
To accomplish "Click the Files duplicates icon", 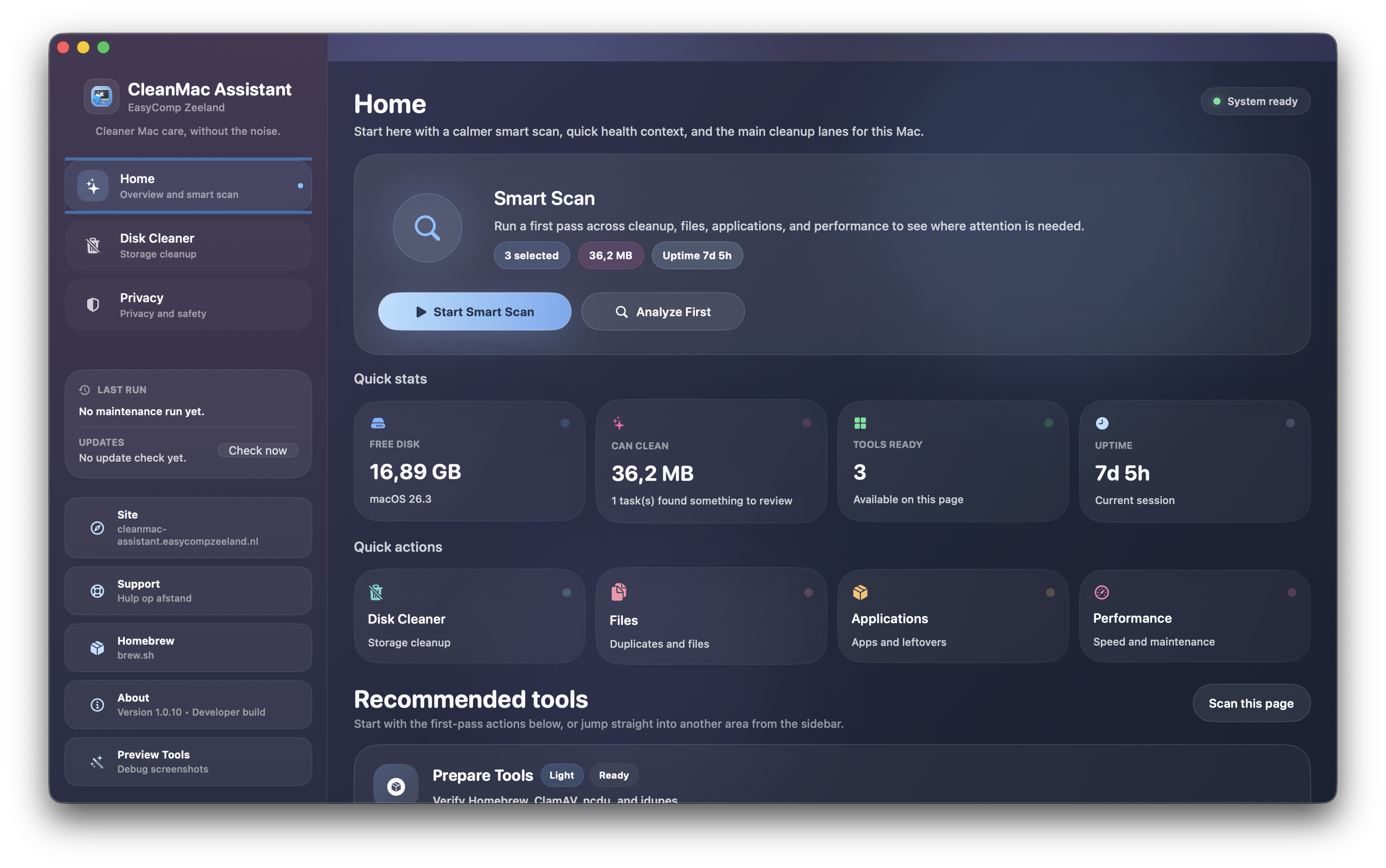I will click(619, 593).
